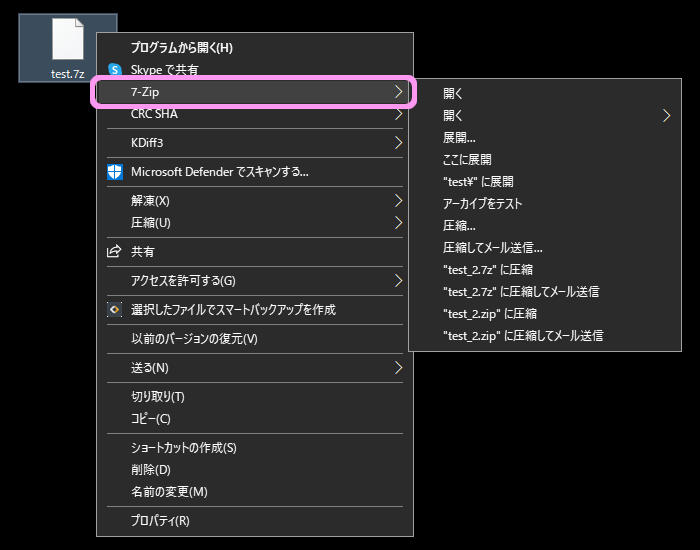Expand the chevron arrow on 解凍(X) row
Image resolution: width=700 pixels, height=550 pixels.
(x=398, y=201)
